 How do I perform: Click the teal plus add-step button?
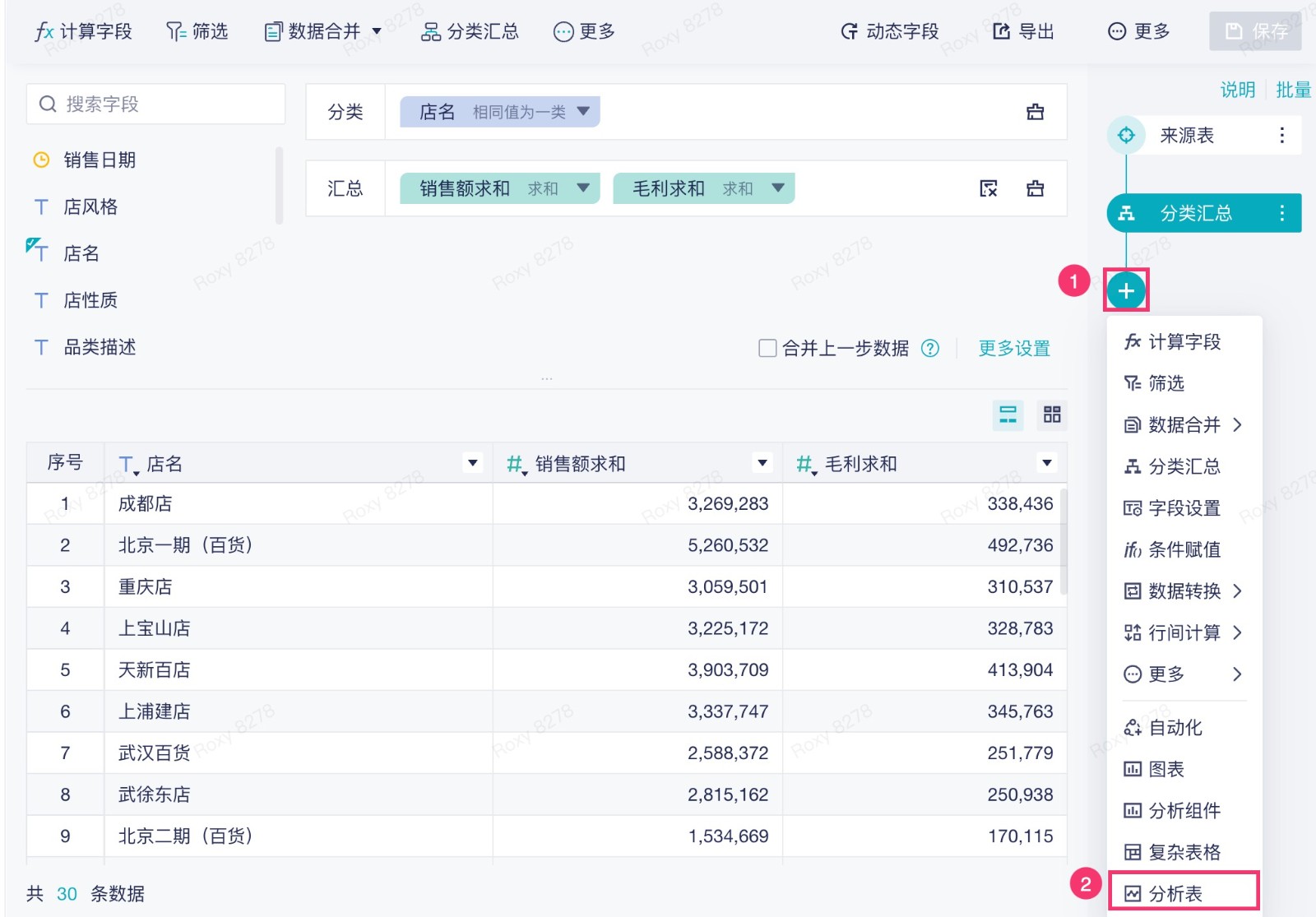[1125, 290]
